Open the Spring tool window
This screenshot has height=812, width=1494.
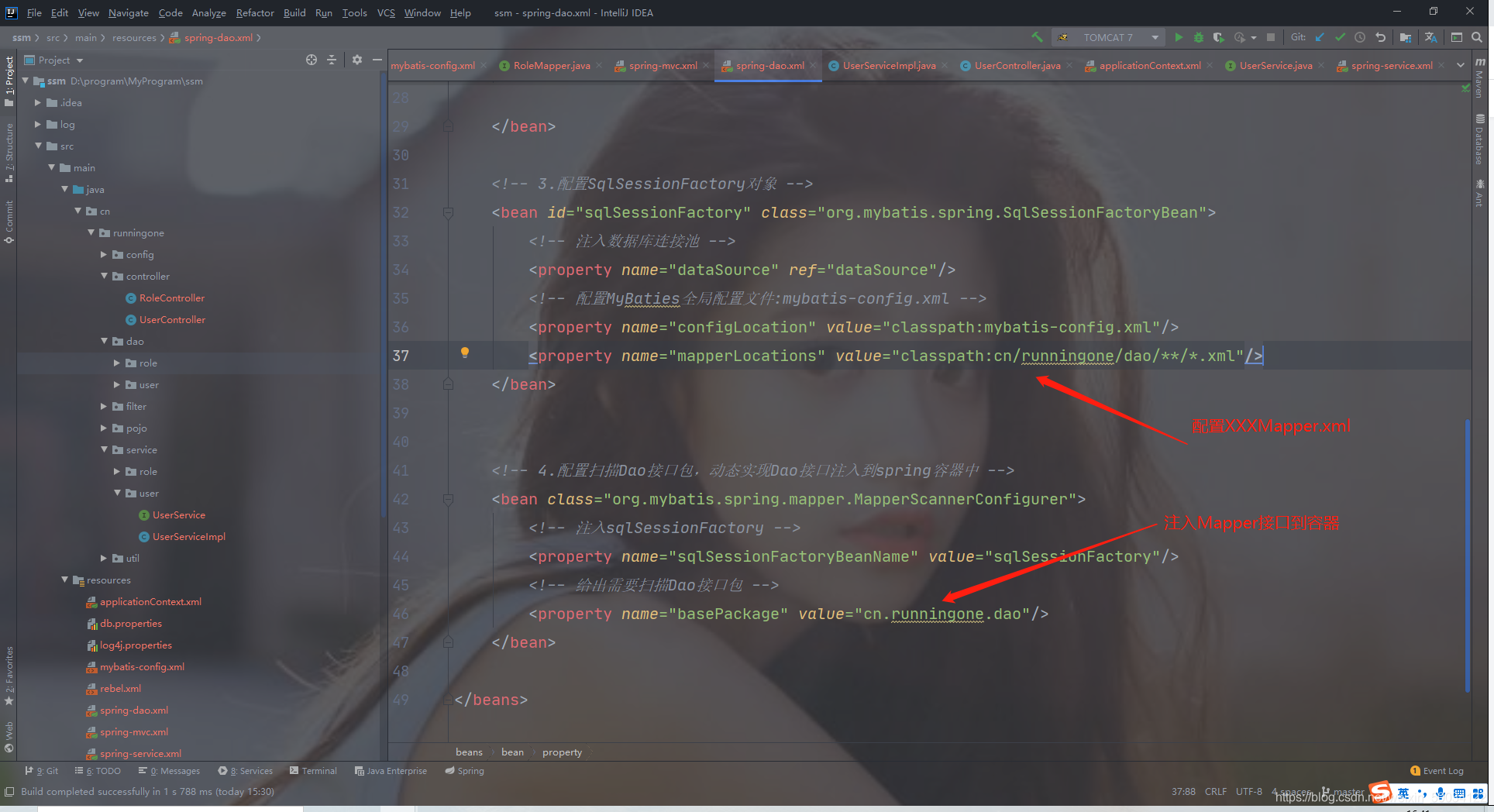465,771
